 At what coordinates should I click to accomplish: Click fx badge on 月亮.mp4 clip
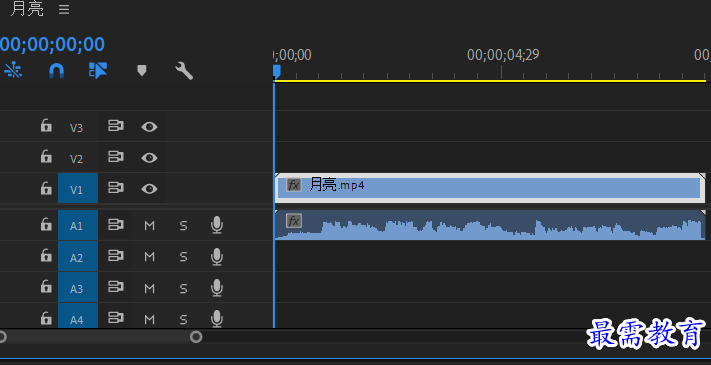point(294,185)
